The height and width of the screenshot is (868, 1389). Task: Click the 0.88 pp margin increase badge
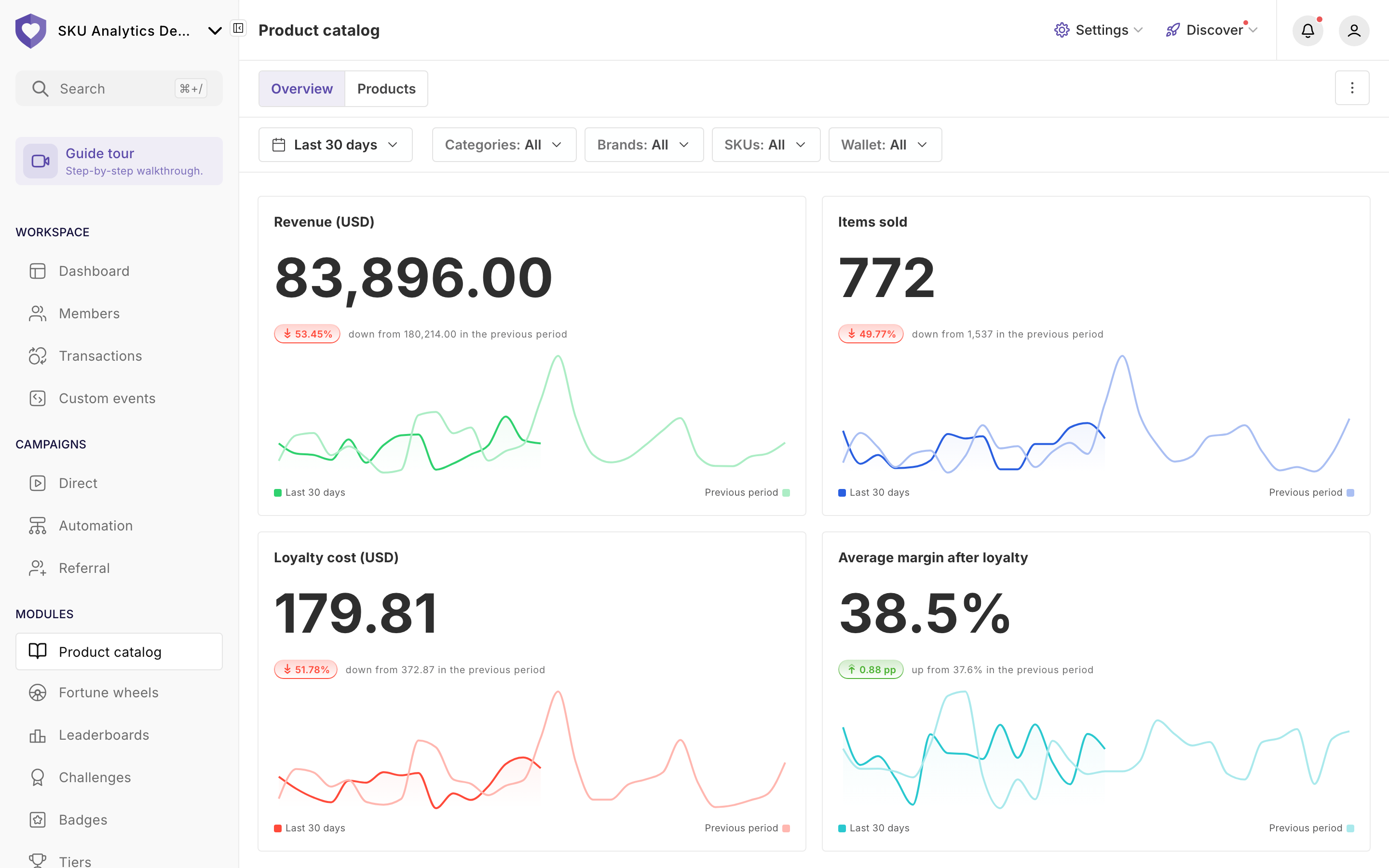[871, 670]
